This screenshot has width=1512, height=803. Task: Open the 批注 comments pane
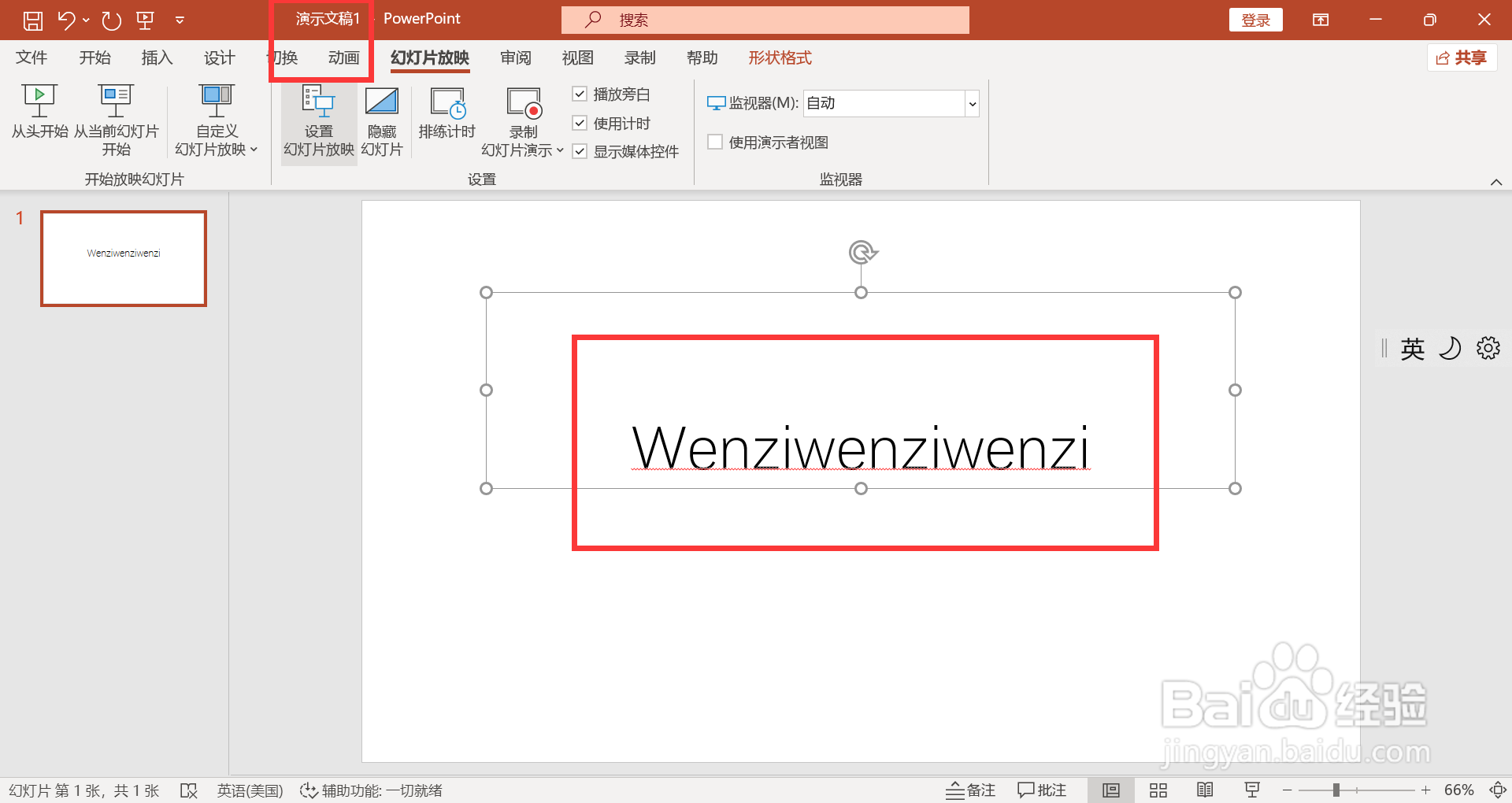click(x=1041, y=790)
